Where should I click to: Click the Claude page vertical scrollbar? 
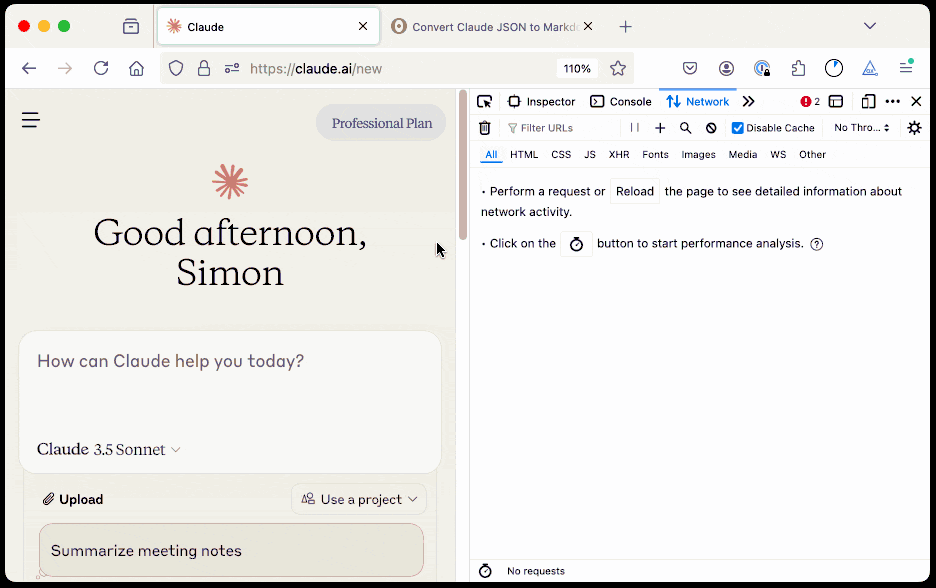[463, 165]
